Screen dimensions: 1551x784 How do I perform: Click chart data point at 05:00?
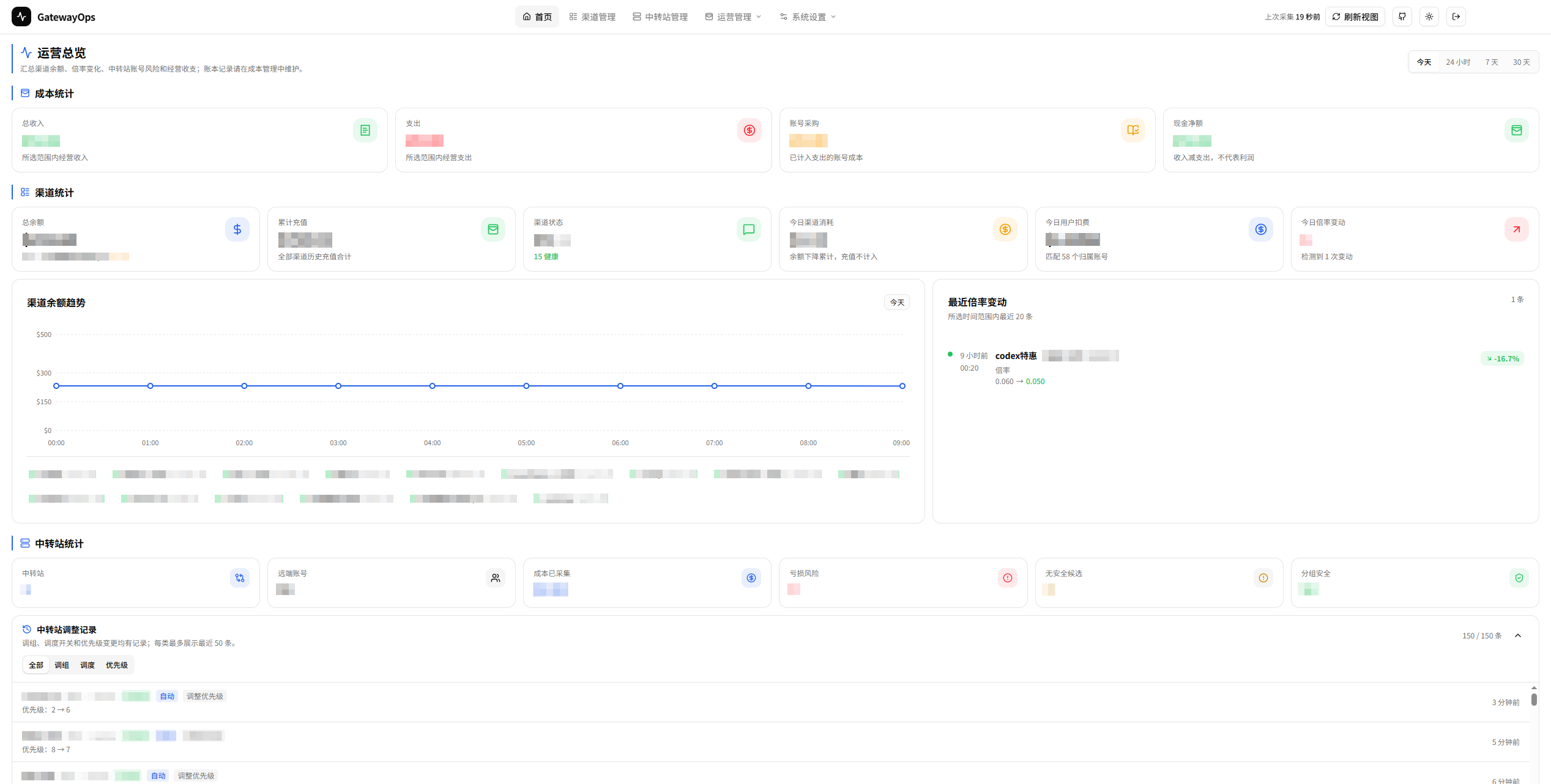click(x=526, y=386)
